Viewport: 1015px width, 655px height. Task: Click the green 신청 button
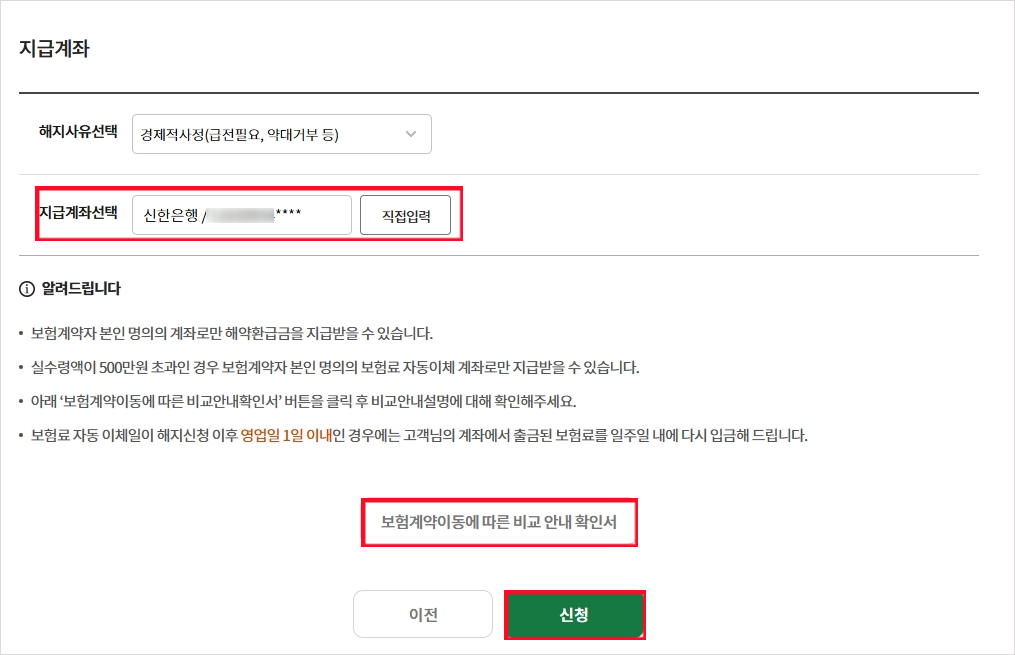click(x=574, y=614)
